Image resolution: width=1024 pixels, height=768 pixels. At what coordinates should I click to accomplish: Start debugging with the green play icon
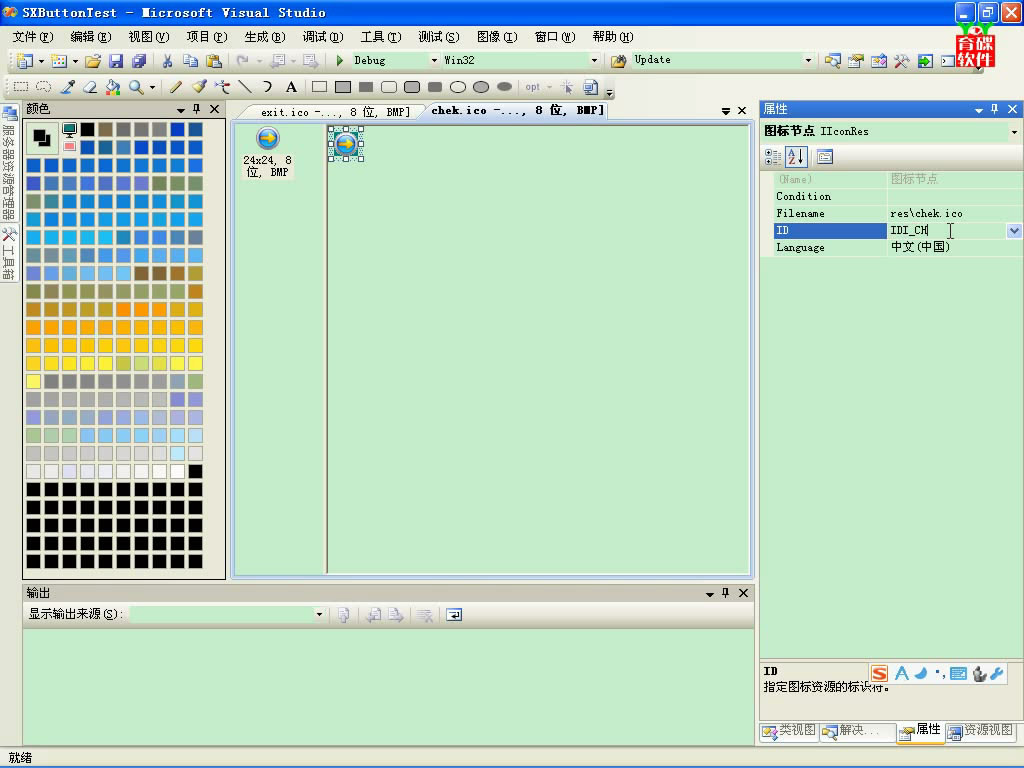point(339,60)
